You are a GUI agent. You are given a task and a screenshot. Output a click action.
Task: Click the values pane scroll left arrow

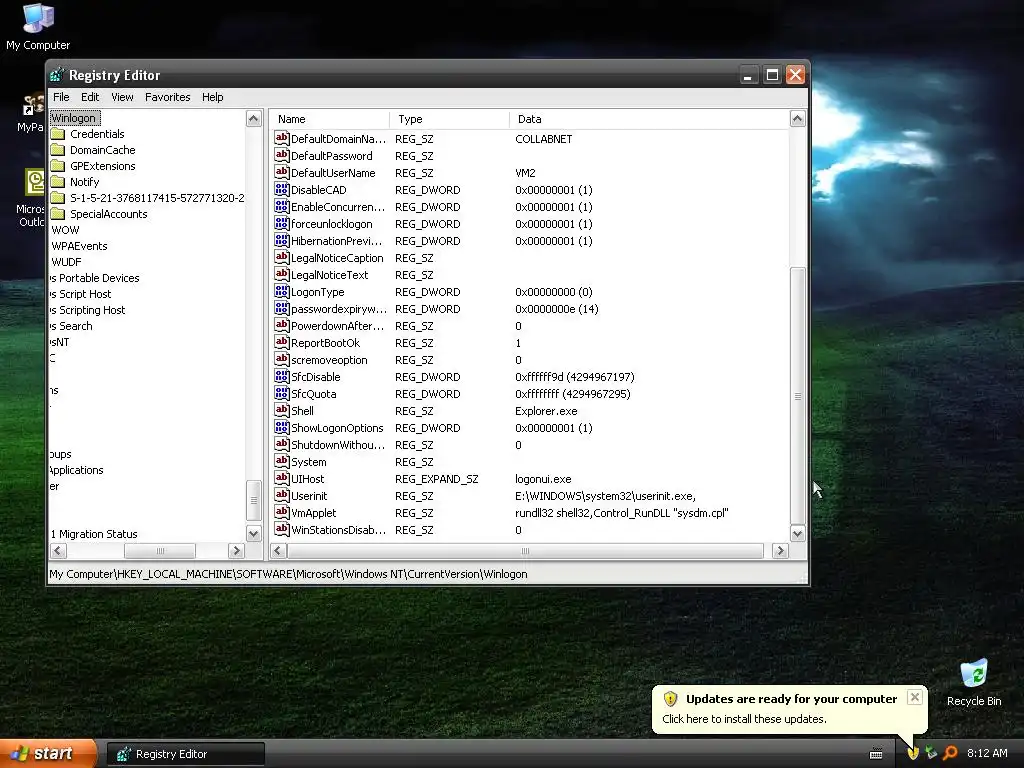[x=278, y=551]
